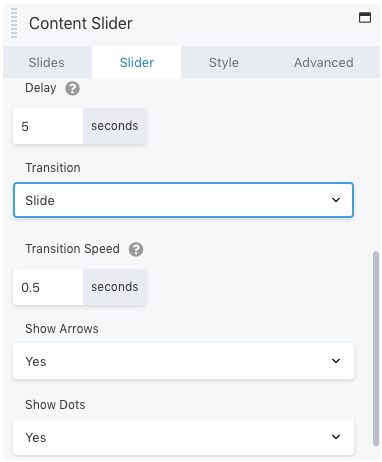
Task: Click the Delay help question mark icon
Action: [72, 89]
